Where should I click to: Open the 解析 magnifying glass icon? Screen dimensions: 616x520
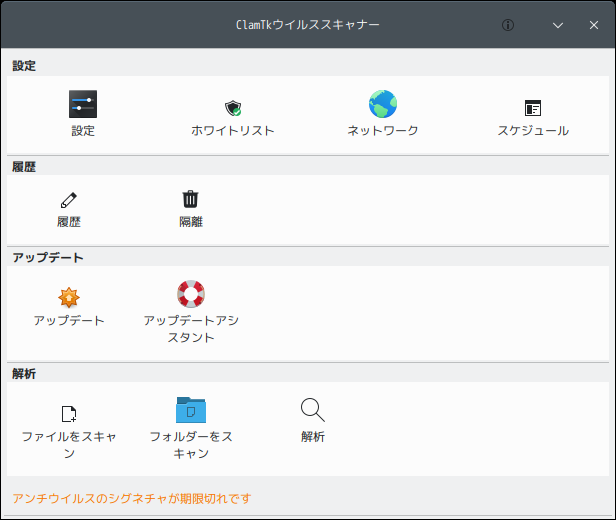313,410
